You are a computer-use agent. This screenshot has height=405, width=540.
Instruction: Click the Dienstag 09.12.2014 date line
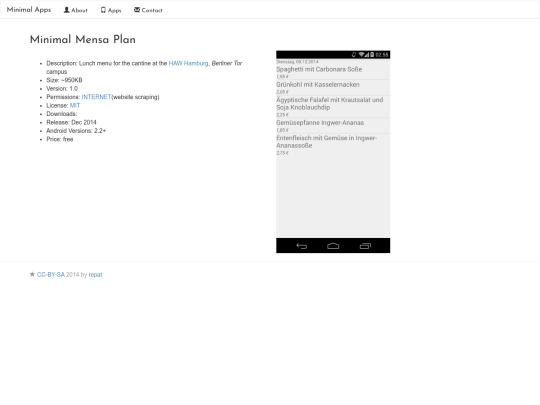click(x=297, y=62)
